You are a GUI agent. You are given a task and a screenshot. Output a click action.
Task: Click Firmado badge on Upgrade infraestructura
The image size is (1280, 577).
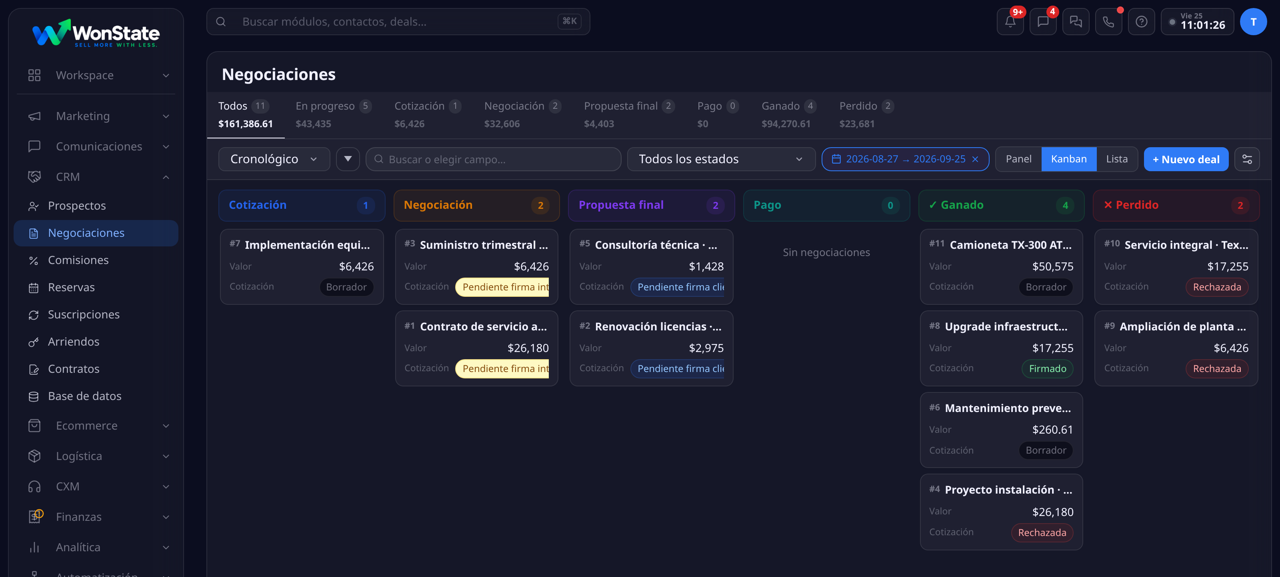click(x=1047, y=369)
